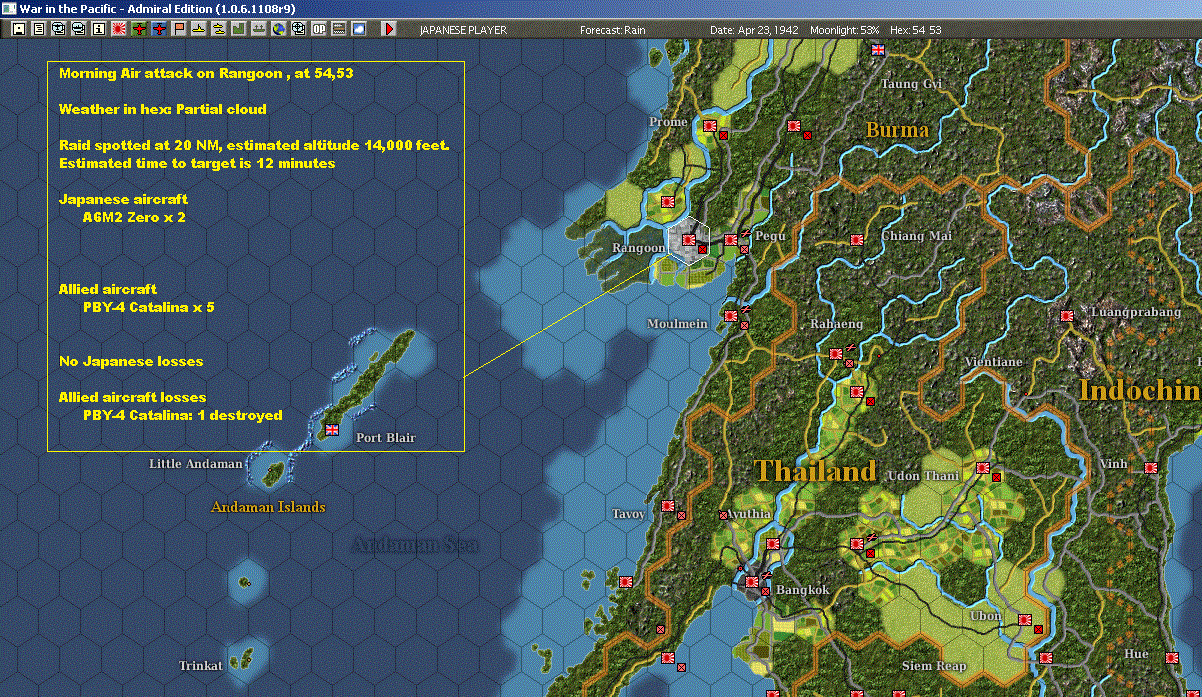The image size is (1202, 697).
Task: Click 'PBY-4 Catalina: 1 destroyed' line
Action: click(183, 415)
